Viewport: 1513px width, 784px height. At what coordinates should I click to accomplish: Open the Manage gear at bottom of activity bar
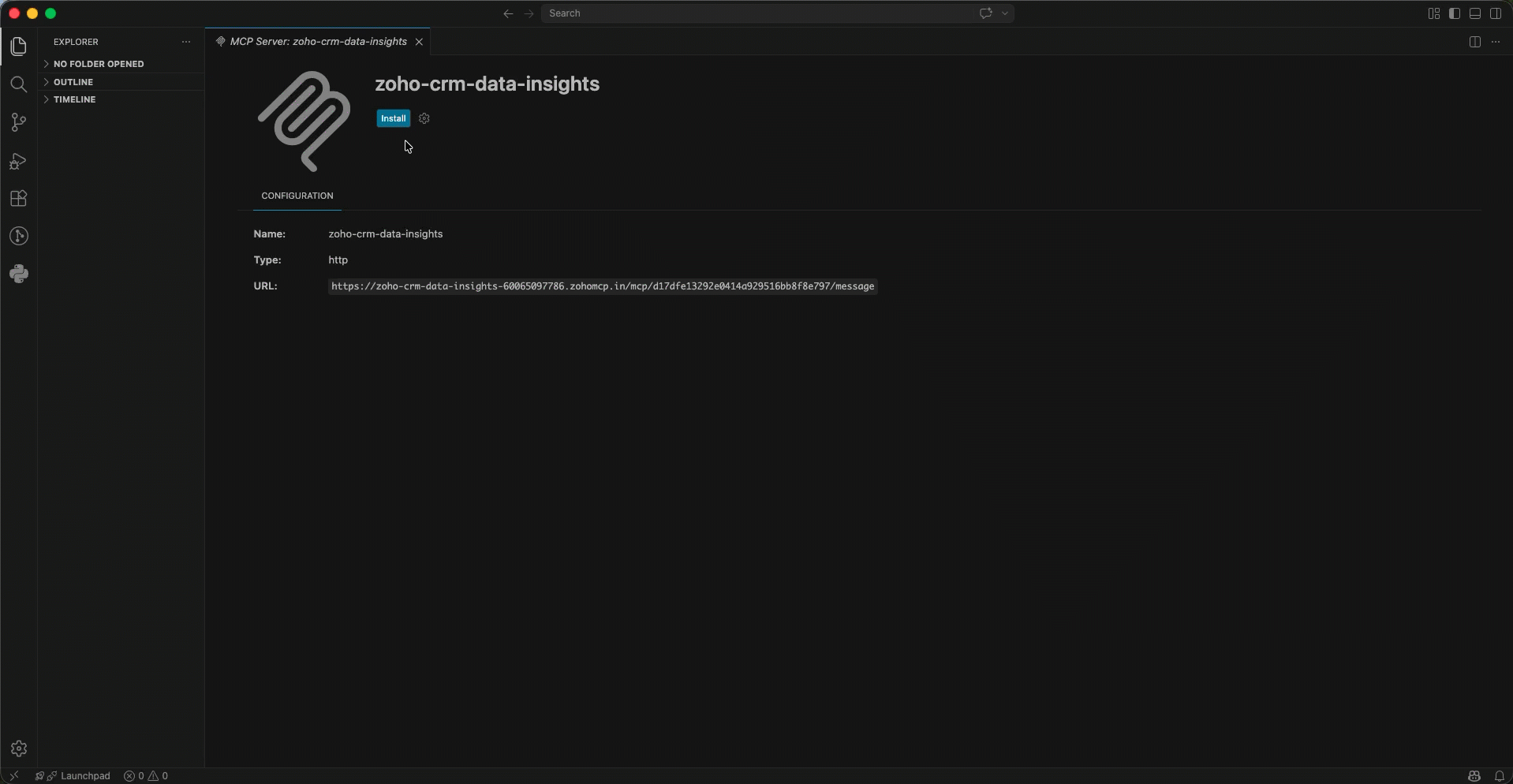(19, 749)
